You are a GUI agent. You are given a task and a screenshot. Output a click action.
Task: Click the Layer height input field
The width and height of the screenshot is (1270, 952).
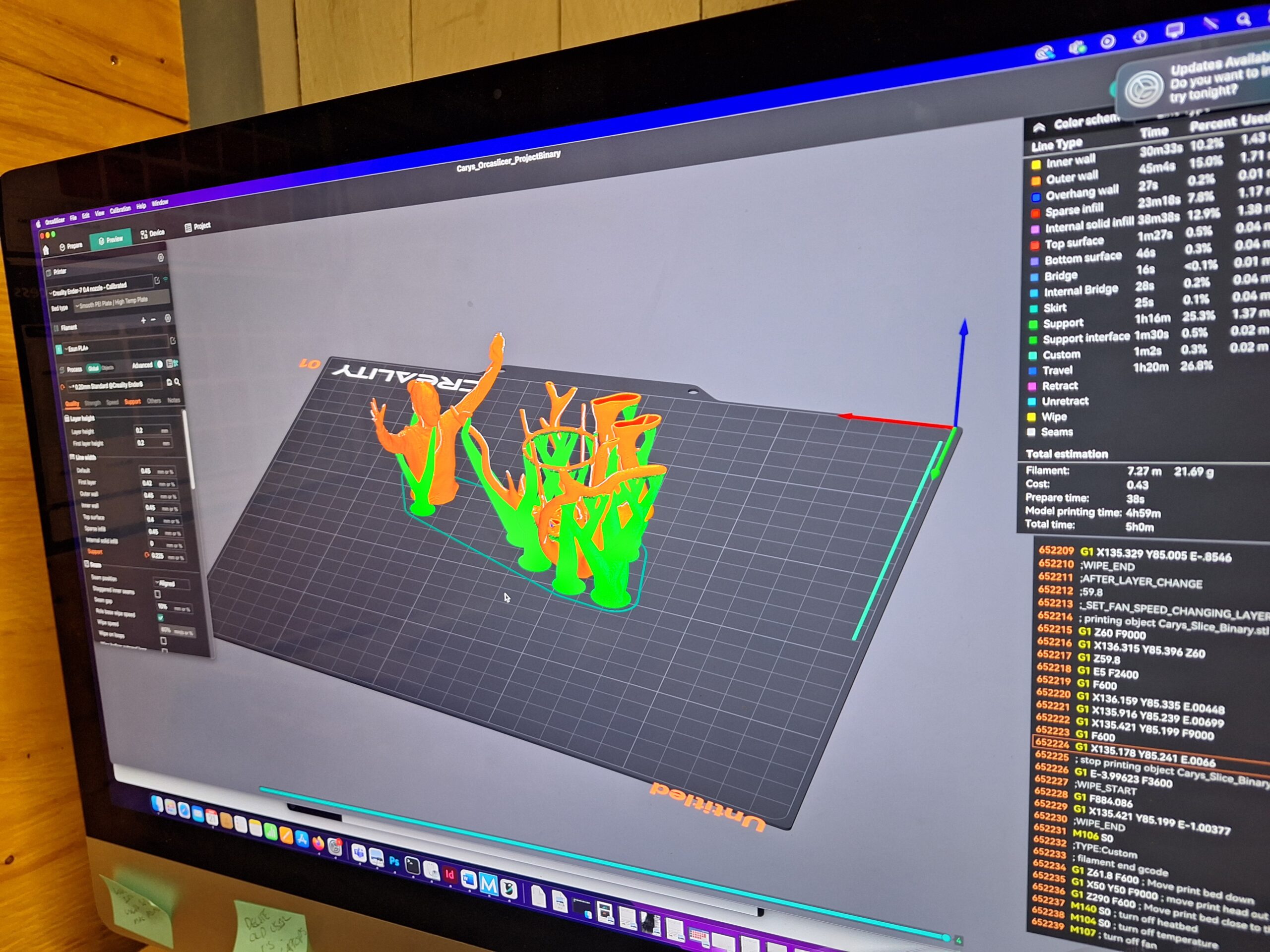(x=153, y=430)
